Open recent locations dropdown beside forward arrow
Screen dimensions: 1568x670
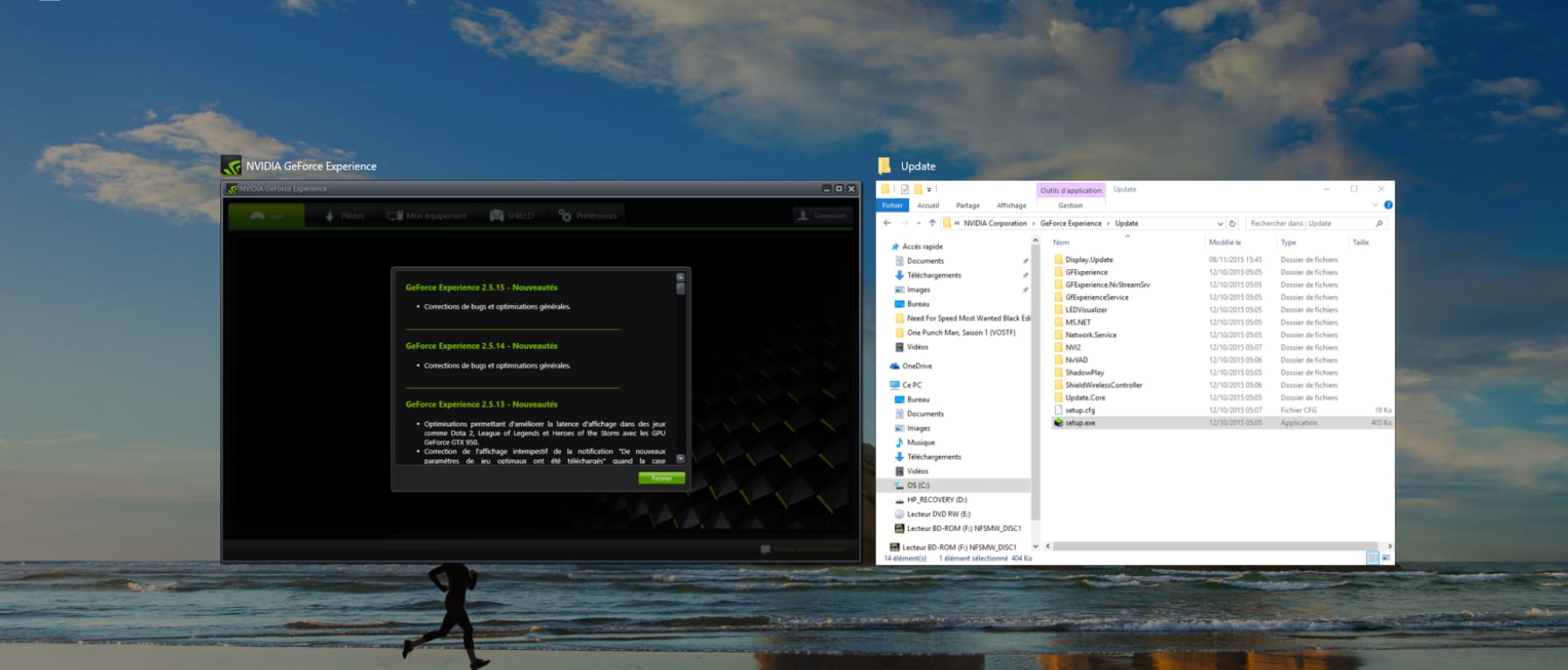919,224
